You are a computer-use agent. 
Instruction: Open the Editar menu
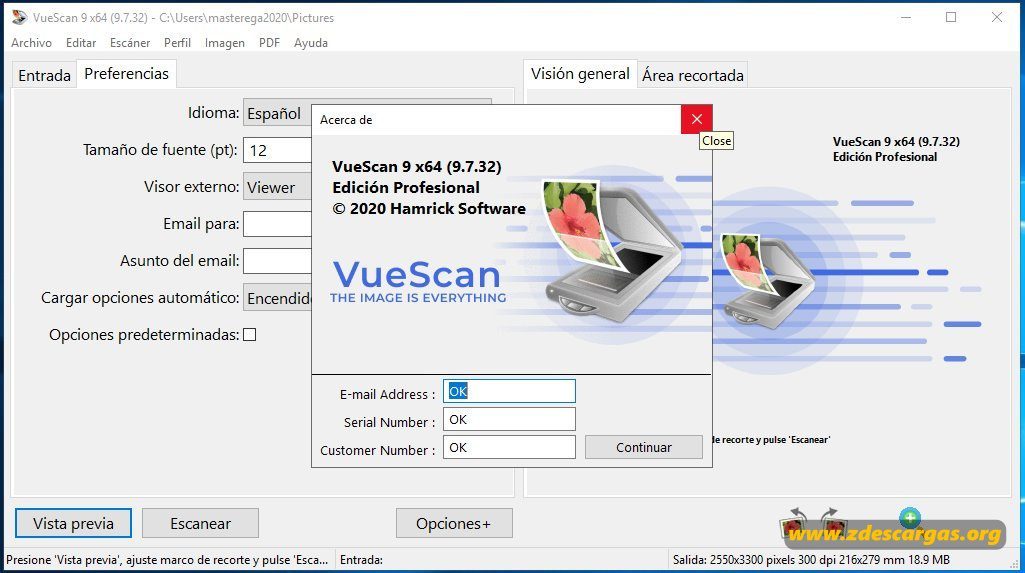click(x=81, y=42)
